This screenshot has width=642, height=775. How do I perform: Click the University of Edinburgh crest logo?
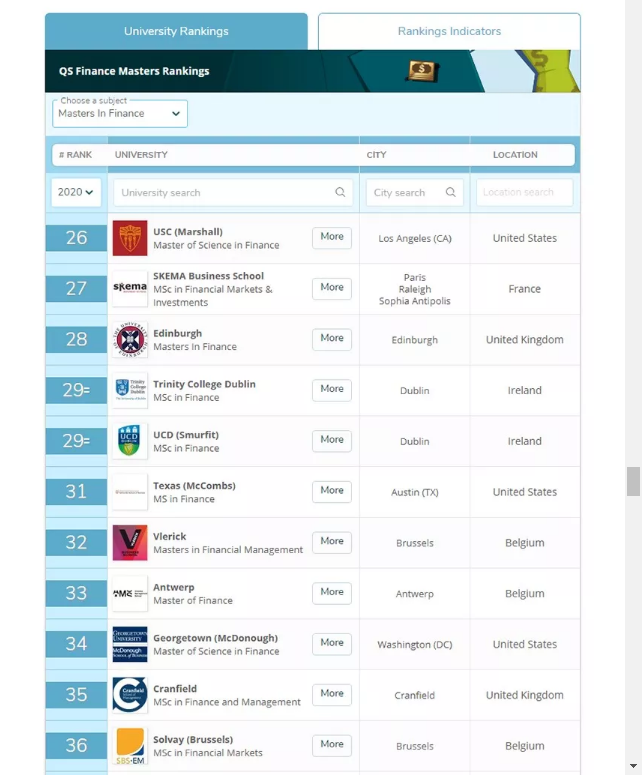(130, 340)
